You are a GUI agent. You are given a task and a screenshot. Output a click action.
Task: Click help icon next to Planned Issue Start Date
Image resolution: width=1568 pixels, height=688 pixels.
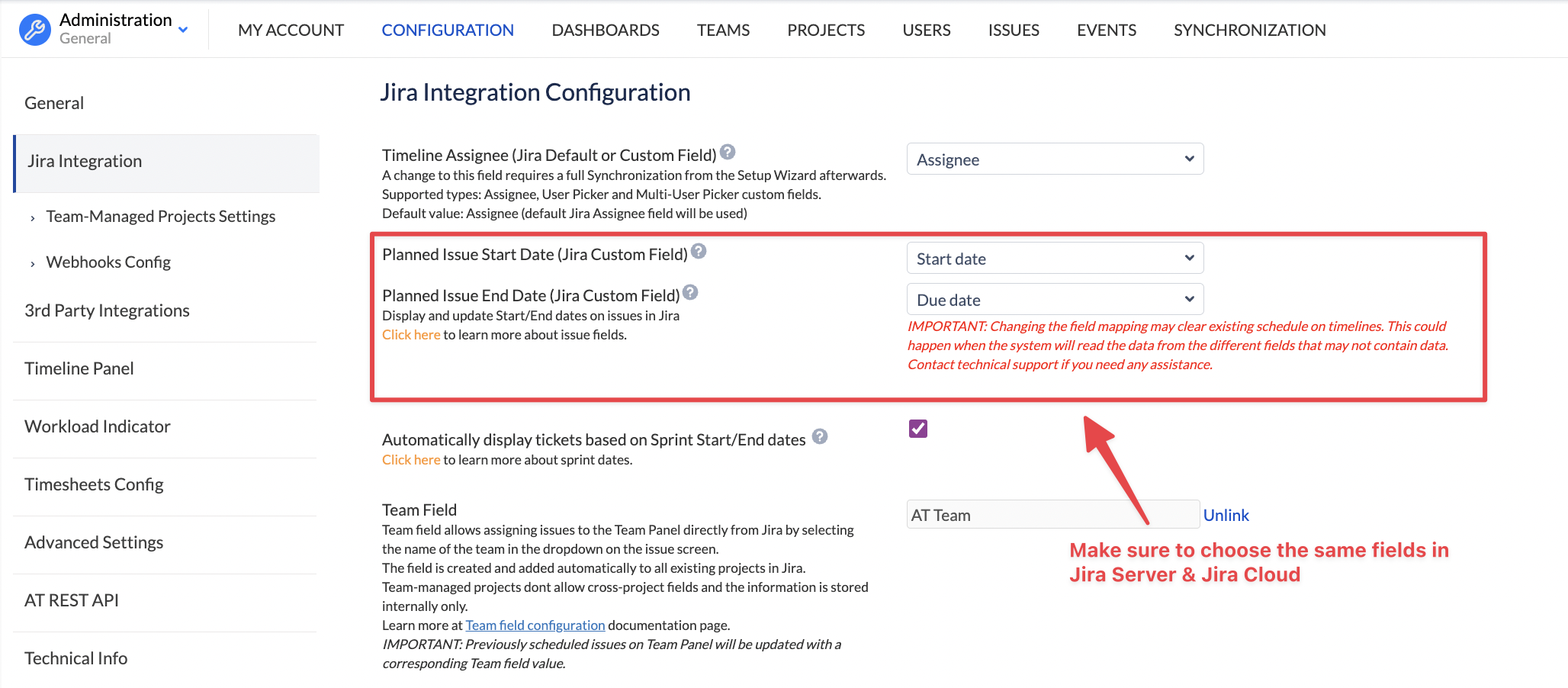pyautogui.click(x=699, y=252)
